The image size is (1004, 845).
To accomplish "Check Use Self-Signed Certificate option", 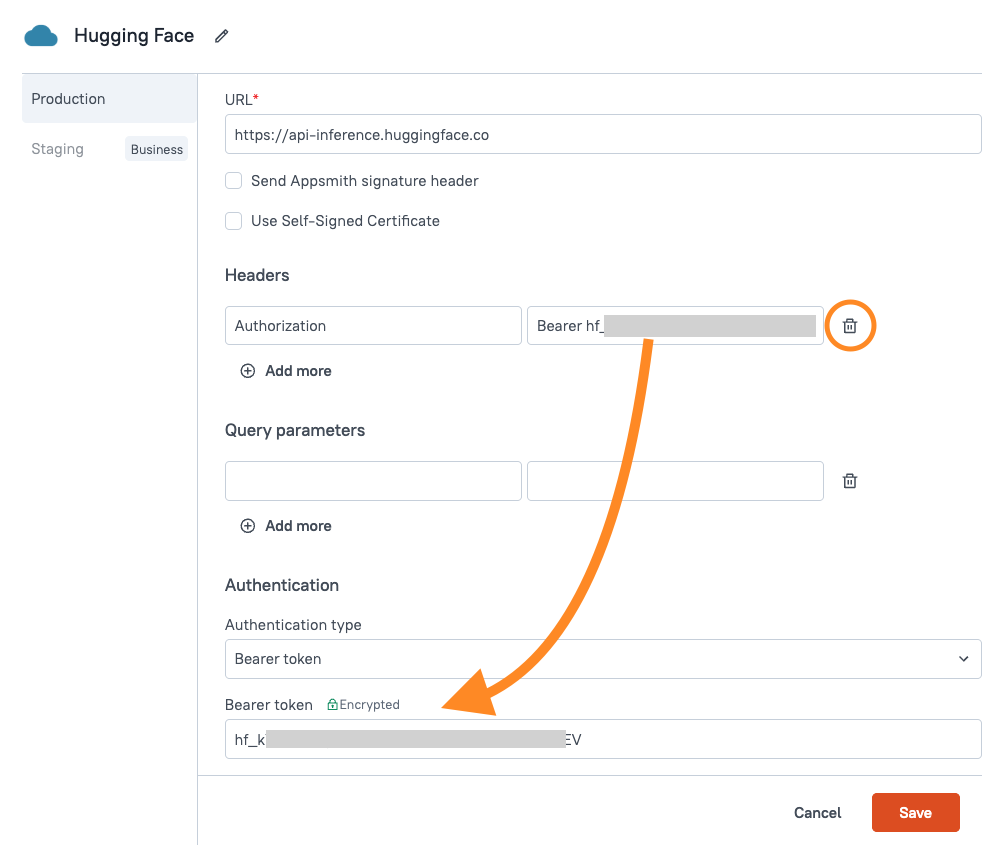I will click(x=234, y=221).
